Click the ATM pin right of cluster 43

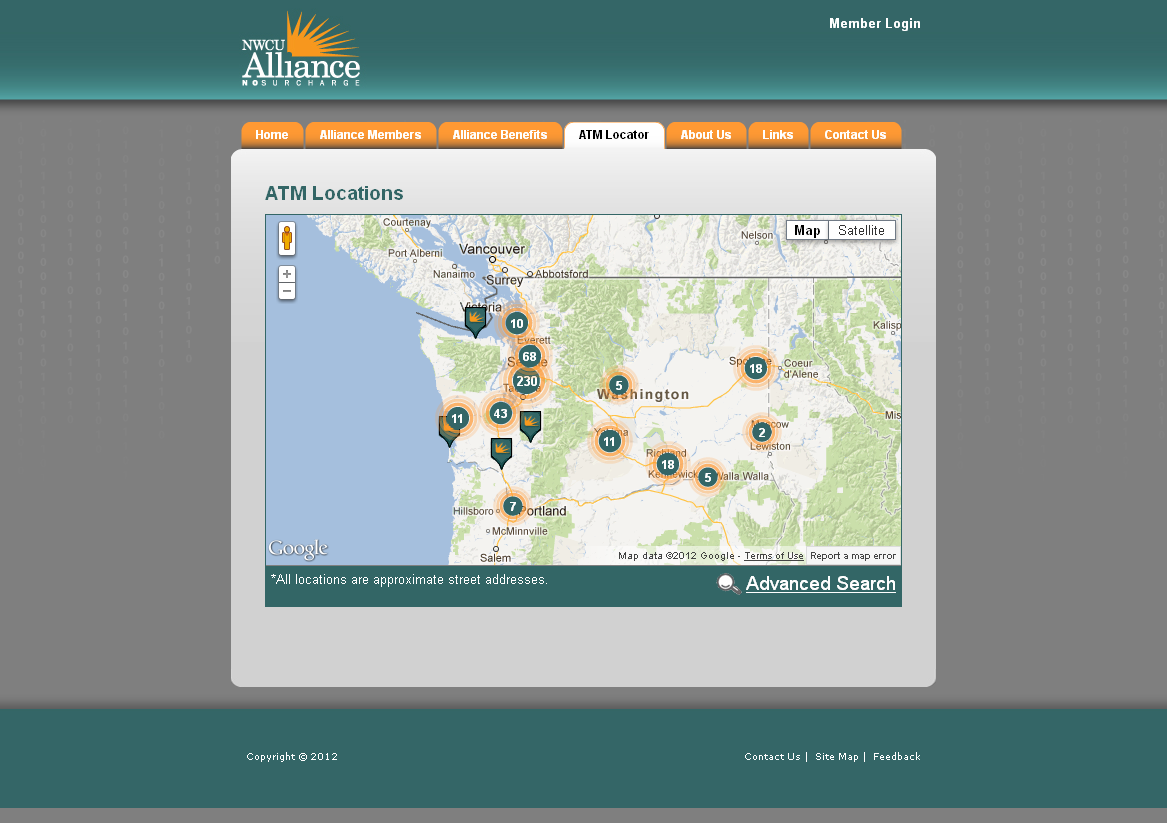530,426
